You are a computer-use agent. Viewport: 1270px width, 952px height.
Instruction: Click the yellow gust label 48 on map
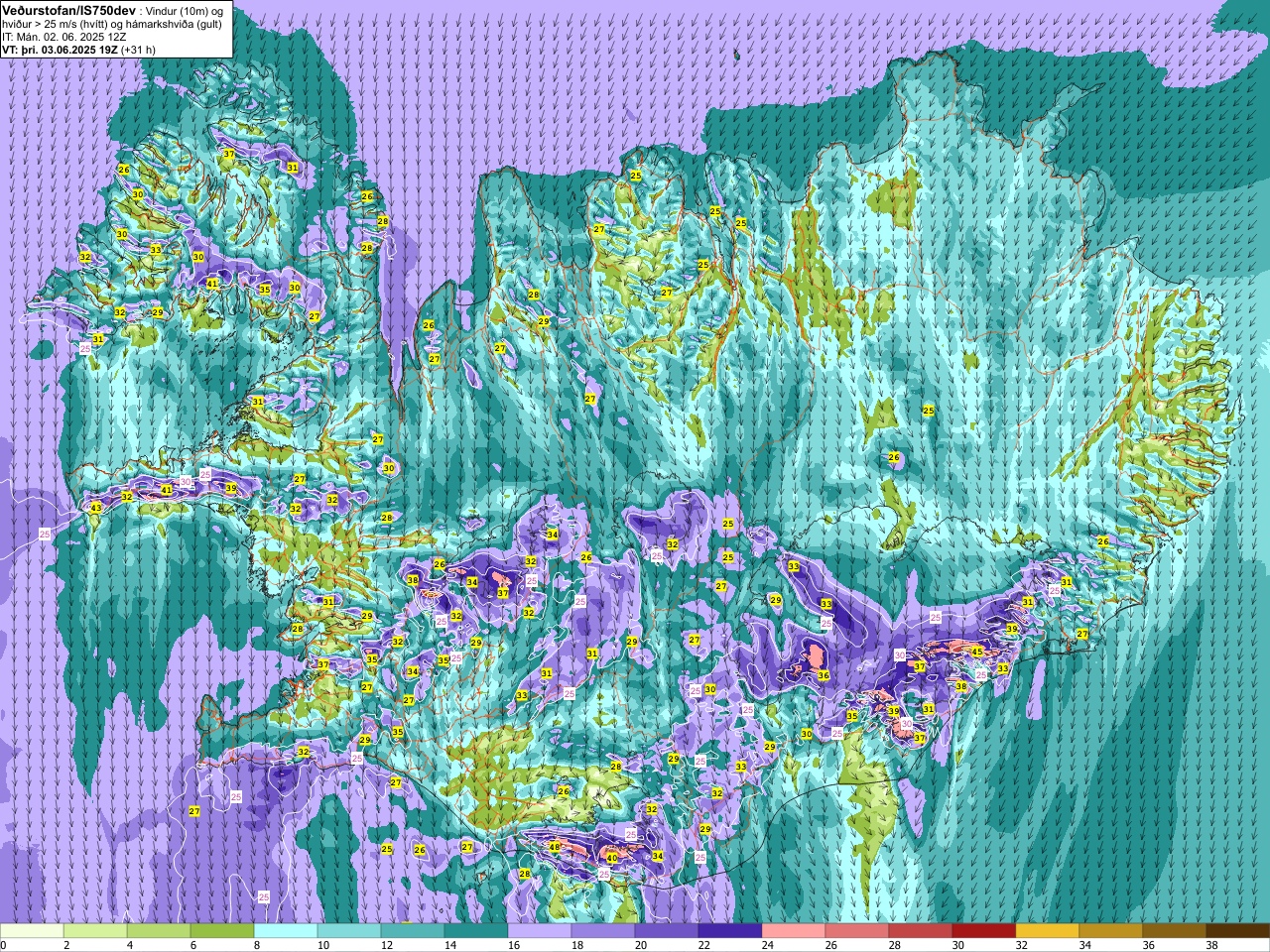click(x=555, y=847)
